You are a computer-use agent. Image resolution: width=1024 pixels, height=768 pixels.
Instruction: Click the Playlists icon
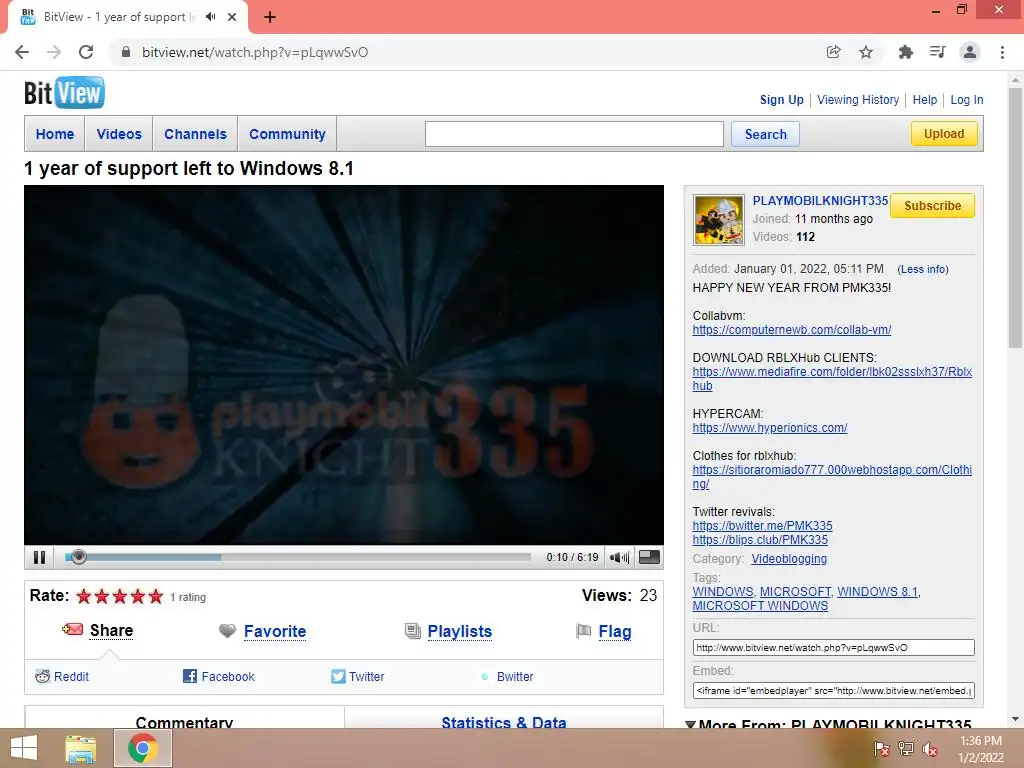pos(413,631)
